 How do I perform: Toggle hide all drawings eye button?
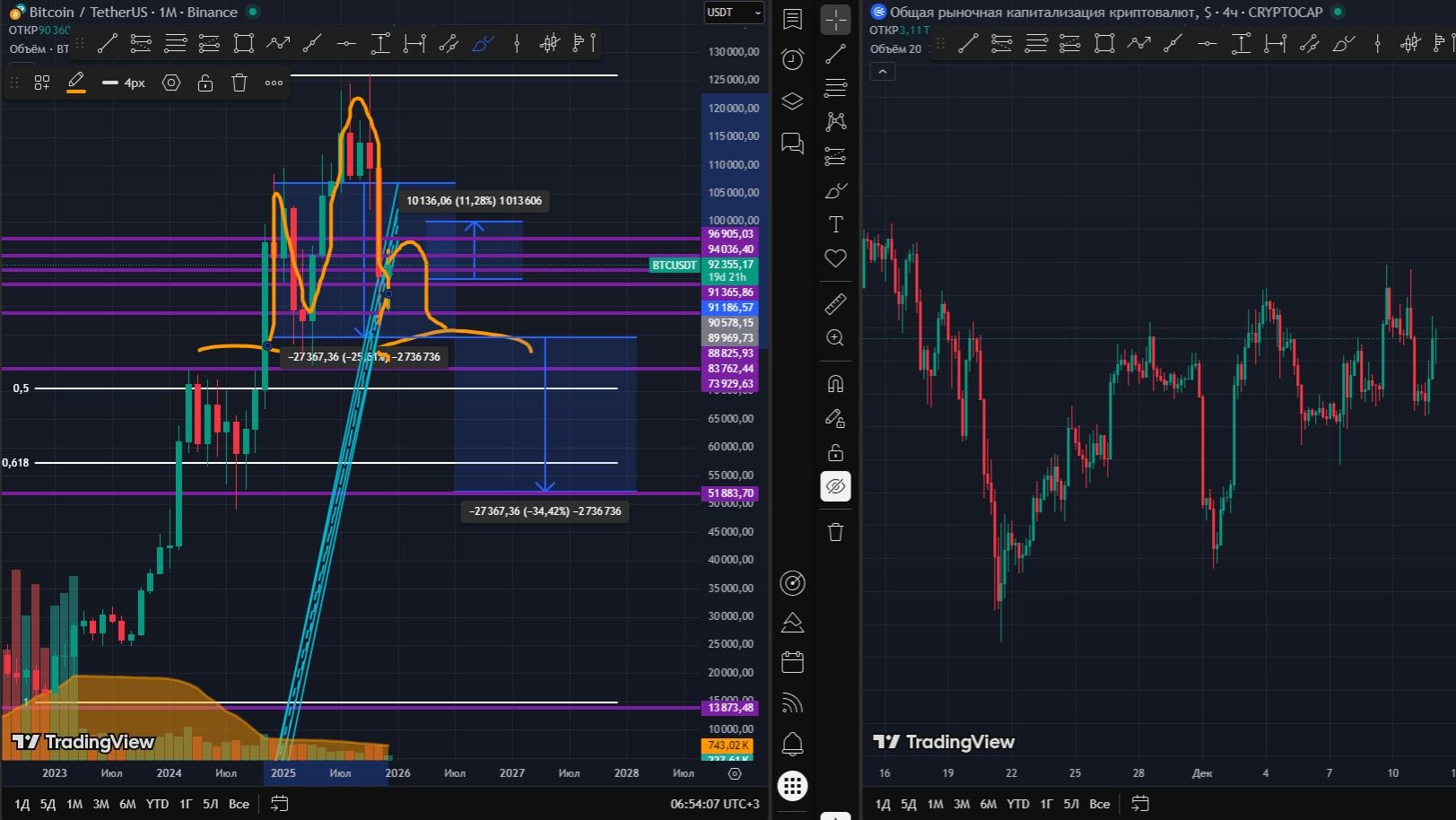835,486
